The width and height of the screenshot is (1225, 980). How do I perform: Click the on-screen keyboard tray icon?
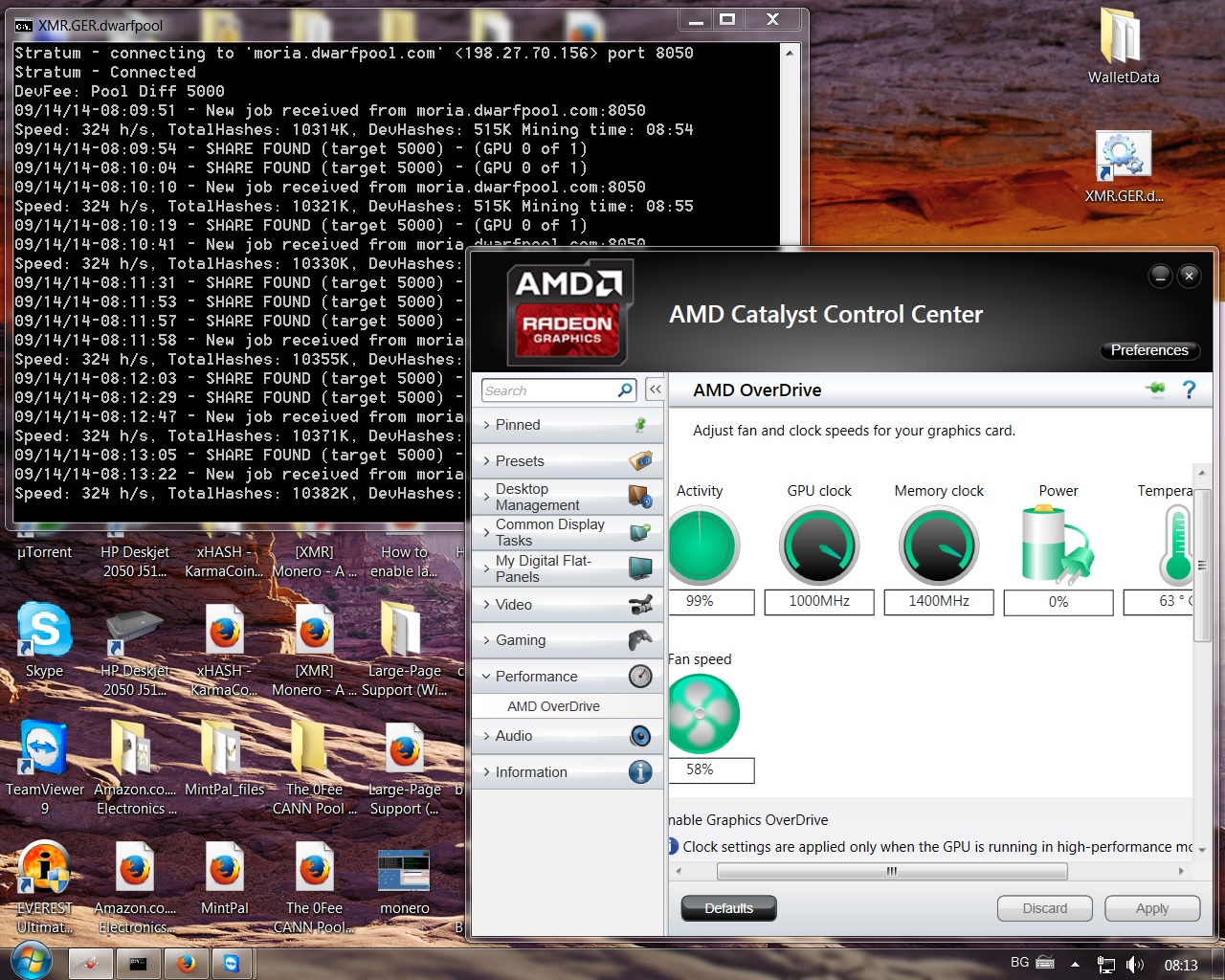[1045, 963]
